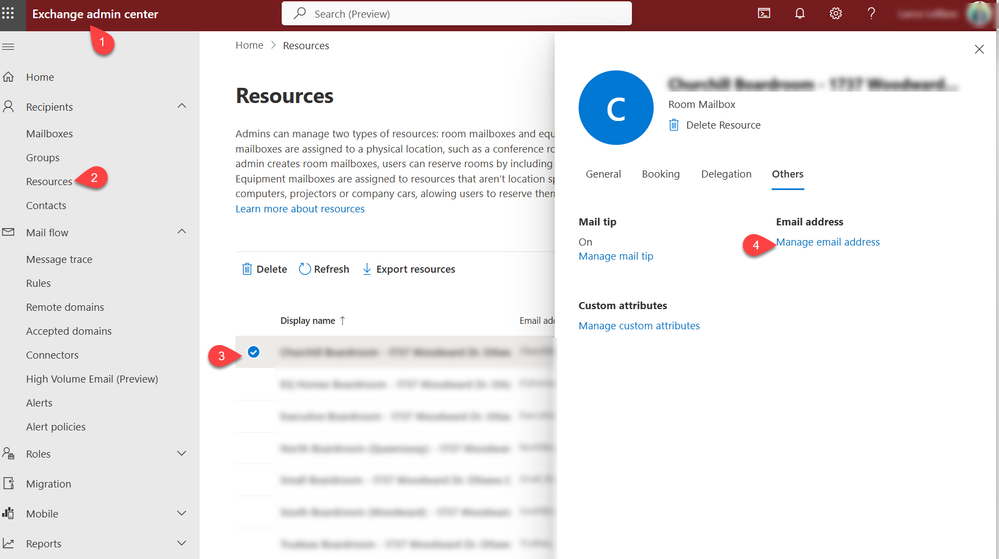Close the resource details panel
This screenshot has width=999, height=559.
[x=979, y=49]
